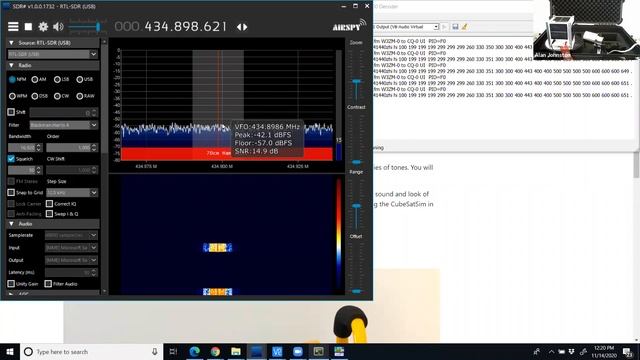Select the AM demodulation mode
The width and height of the screenshot is (640, 360).
35,80
